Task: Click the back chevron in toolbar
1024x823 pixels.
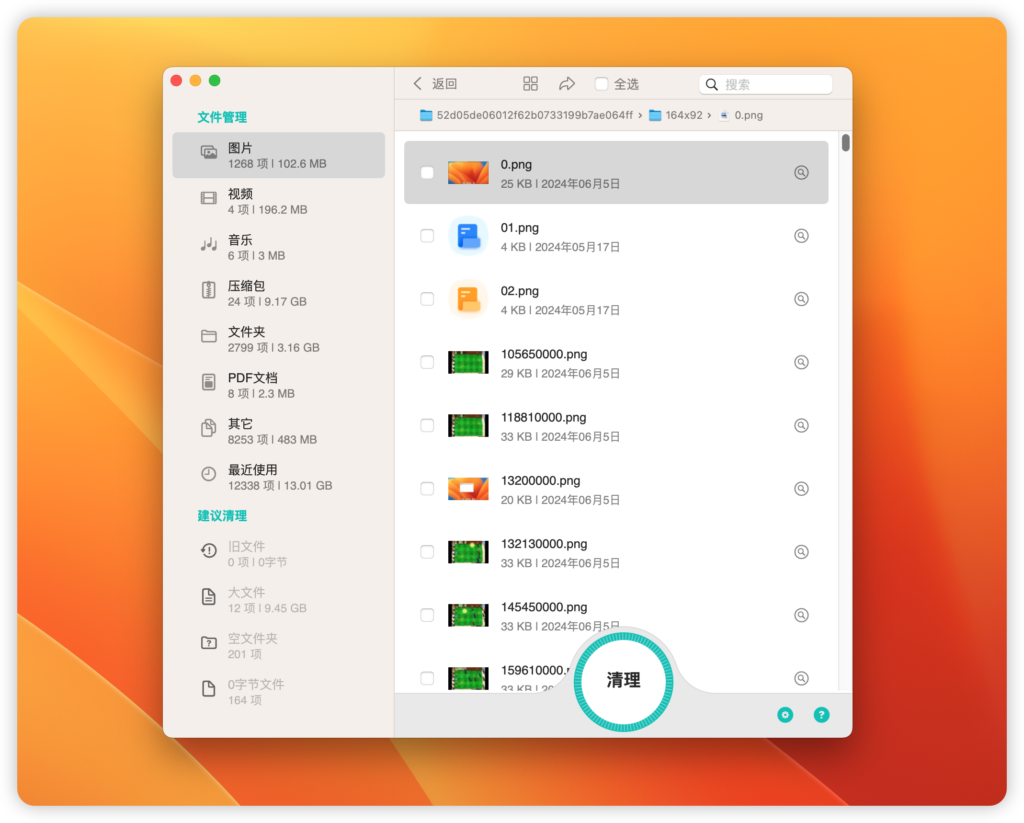Action: point(417,84)
